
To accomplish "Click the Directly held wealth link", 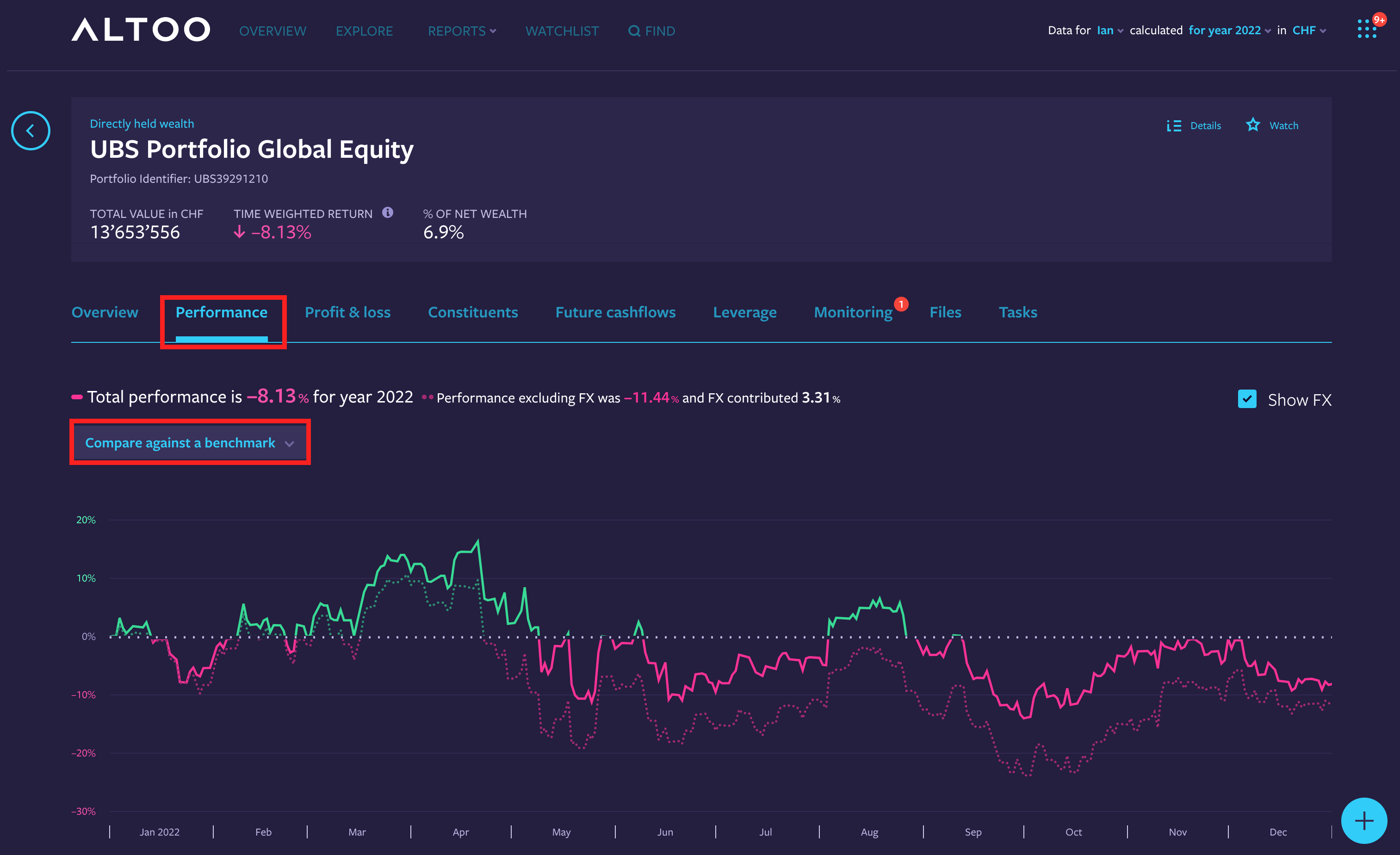I will tap(142, 124).
